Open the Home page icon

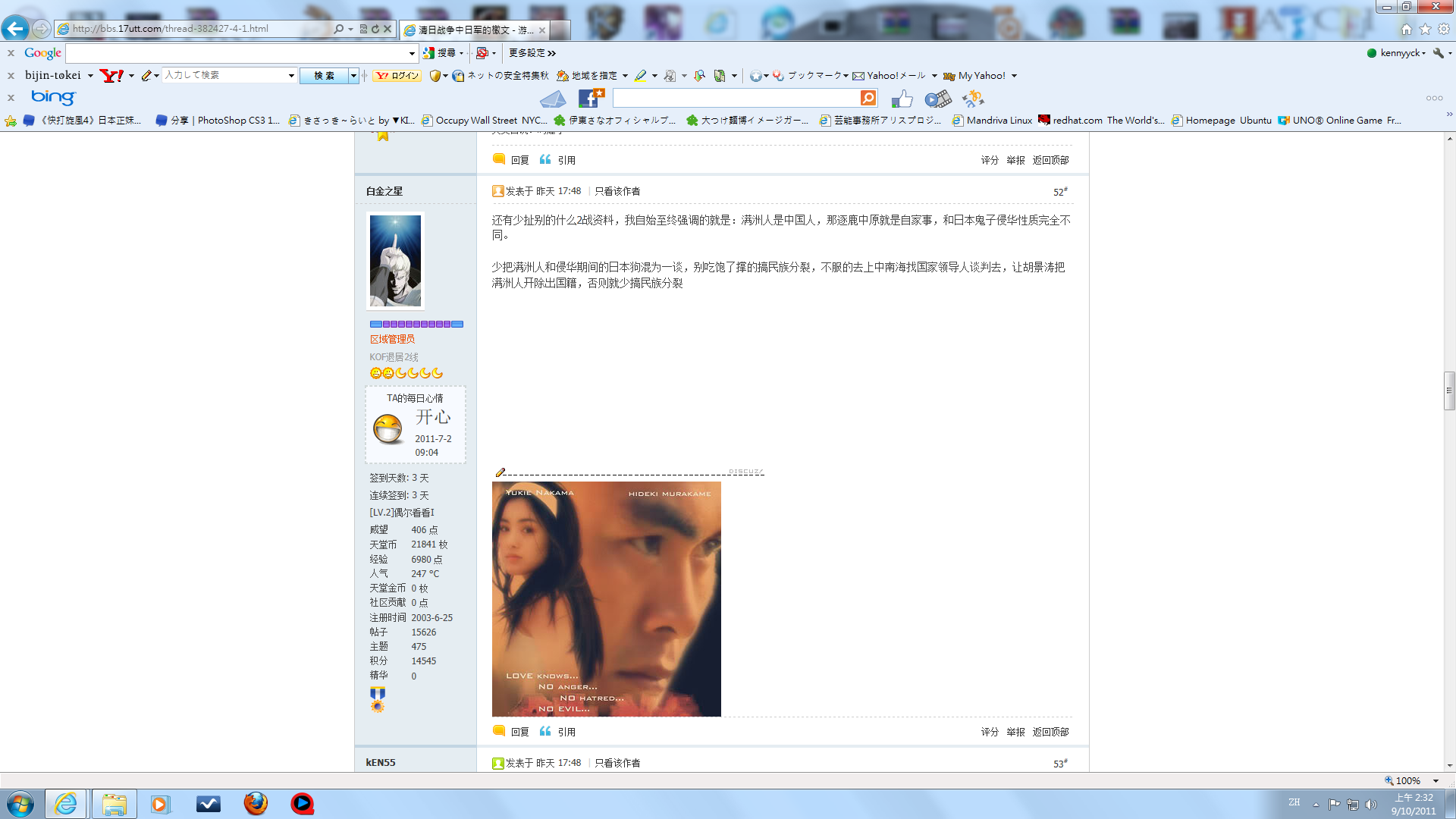pos(1407,29)
